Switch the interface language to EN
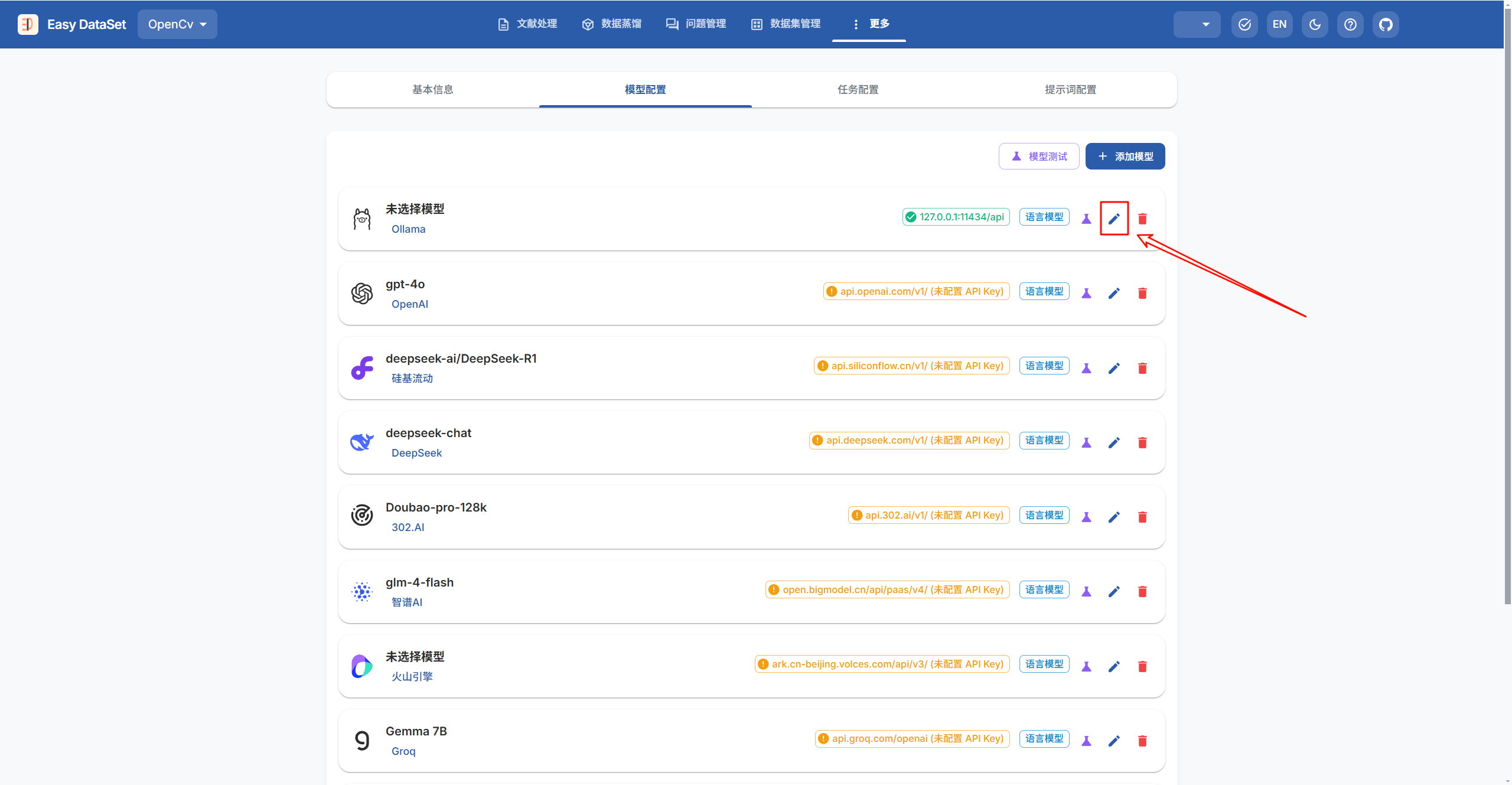The height and width of the screenshot is (785, 1512). [1279, 24]
